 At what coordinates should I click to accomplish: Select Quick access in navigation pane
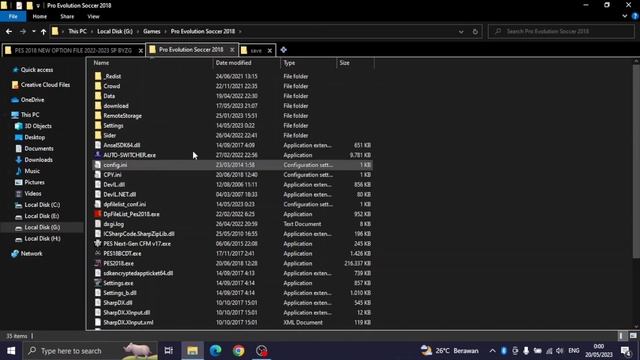37,70
